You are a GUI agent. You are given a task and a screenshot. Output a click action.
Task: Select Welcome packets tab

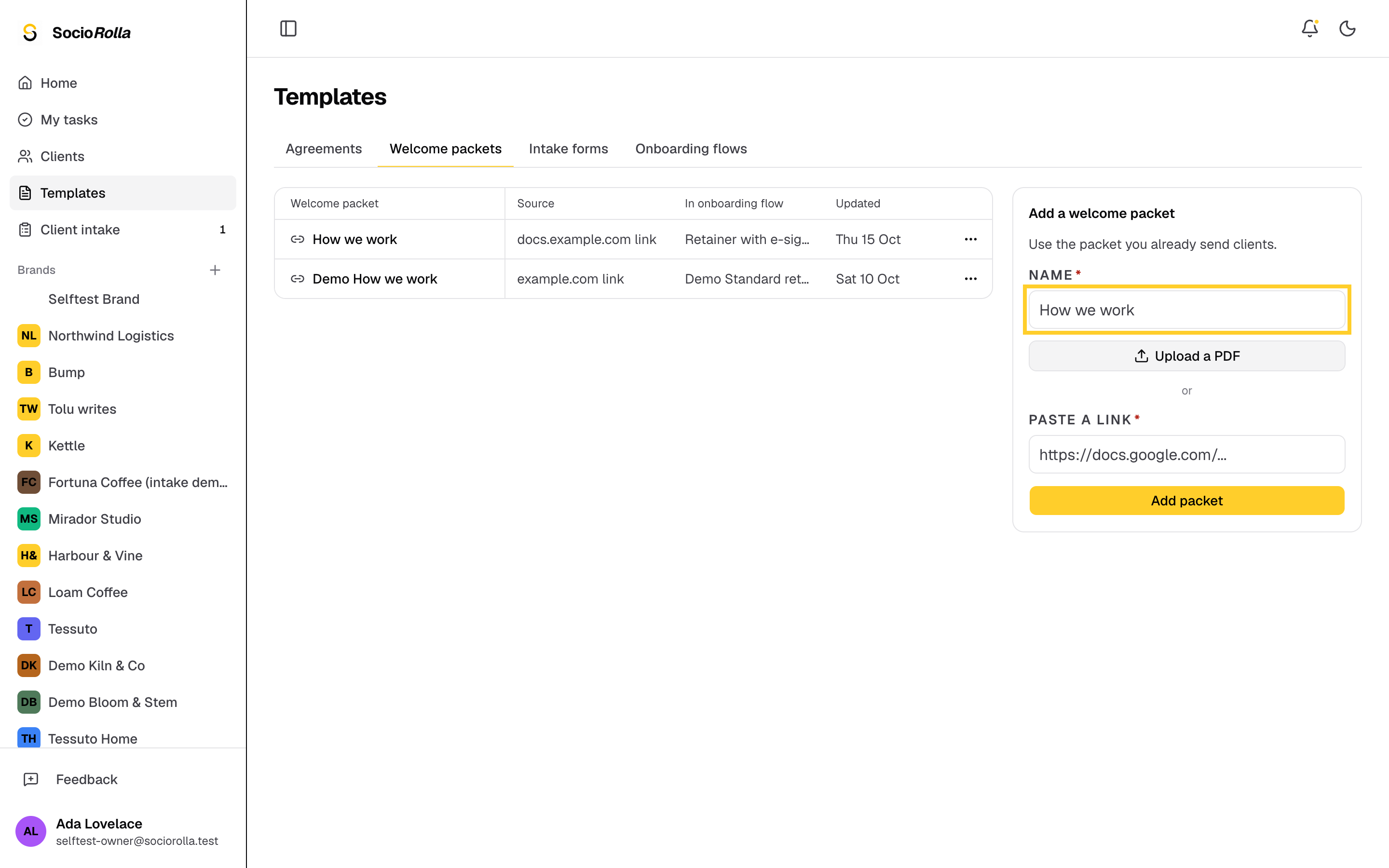tap(446, 149)
